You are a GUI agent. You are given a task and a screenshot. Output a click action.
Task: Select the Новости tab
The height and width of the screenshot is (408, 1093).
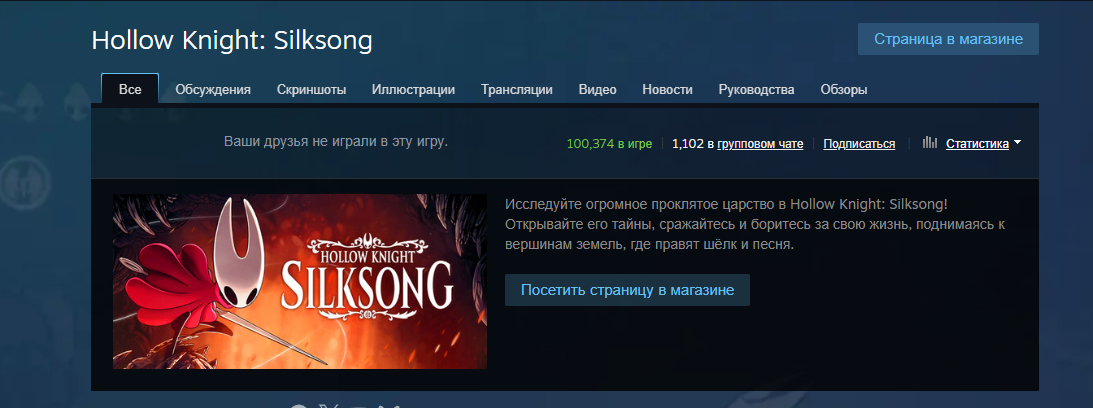[667, 89]
